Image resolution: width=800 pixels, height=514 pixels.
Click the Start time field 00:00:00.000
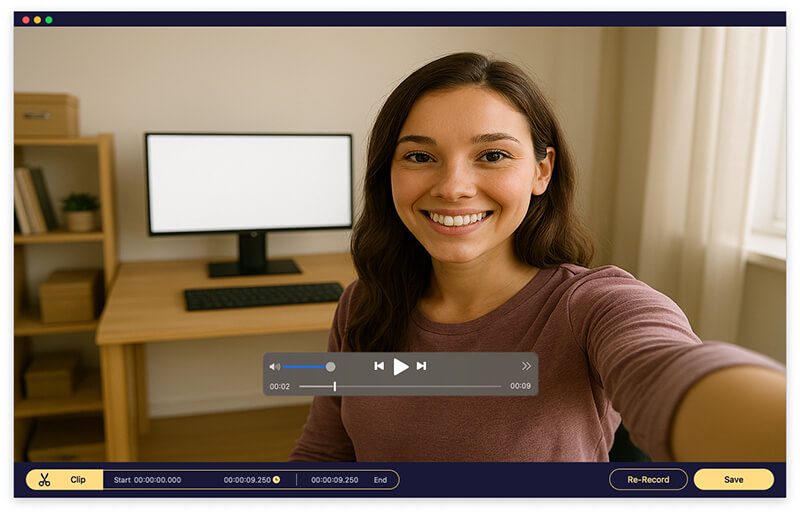tap(157, 480)
